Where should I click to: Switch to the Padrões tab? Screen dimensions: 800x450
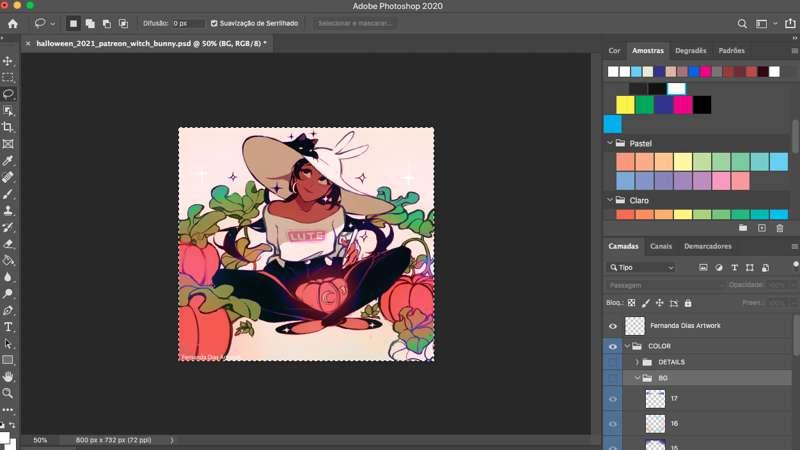click(731, 51)
